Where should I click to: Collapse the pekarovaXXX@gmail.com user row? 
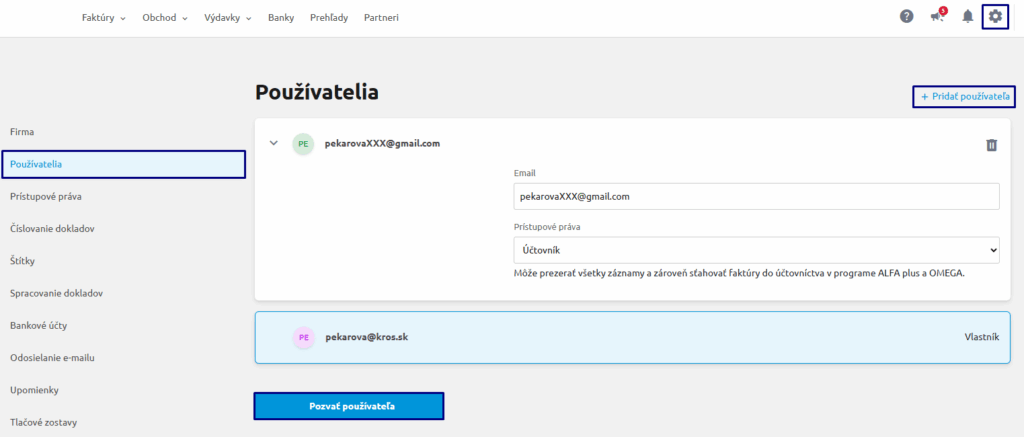point(273,143)
